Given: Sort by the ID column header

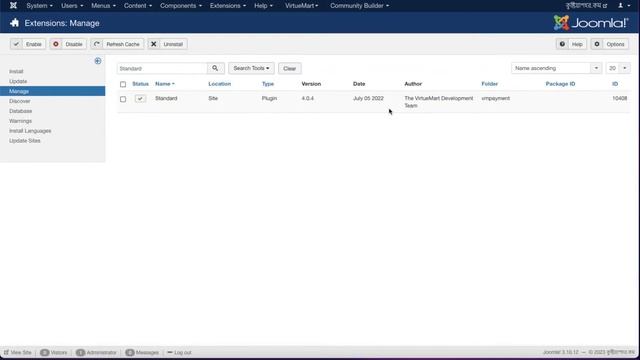Looking at the screenshot, I should point(615,84).
